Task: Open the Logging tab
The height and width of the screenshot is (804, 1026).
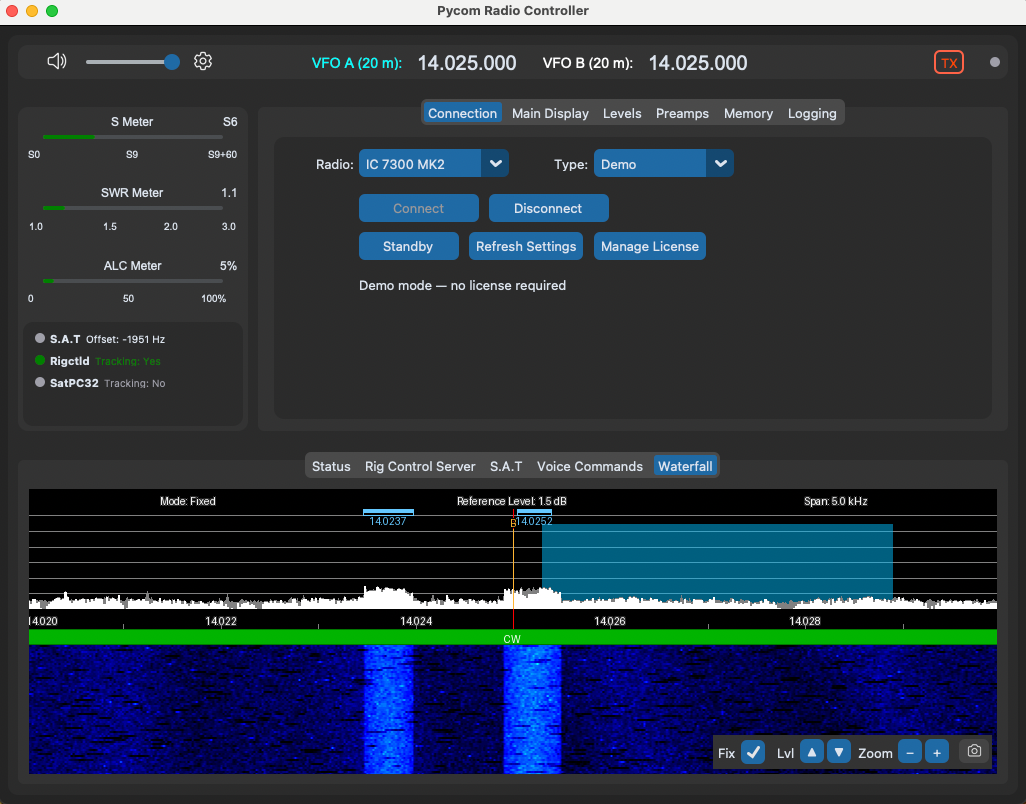Action: coord(812,113)
